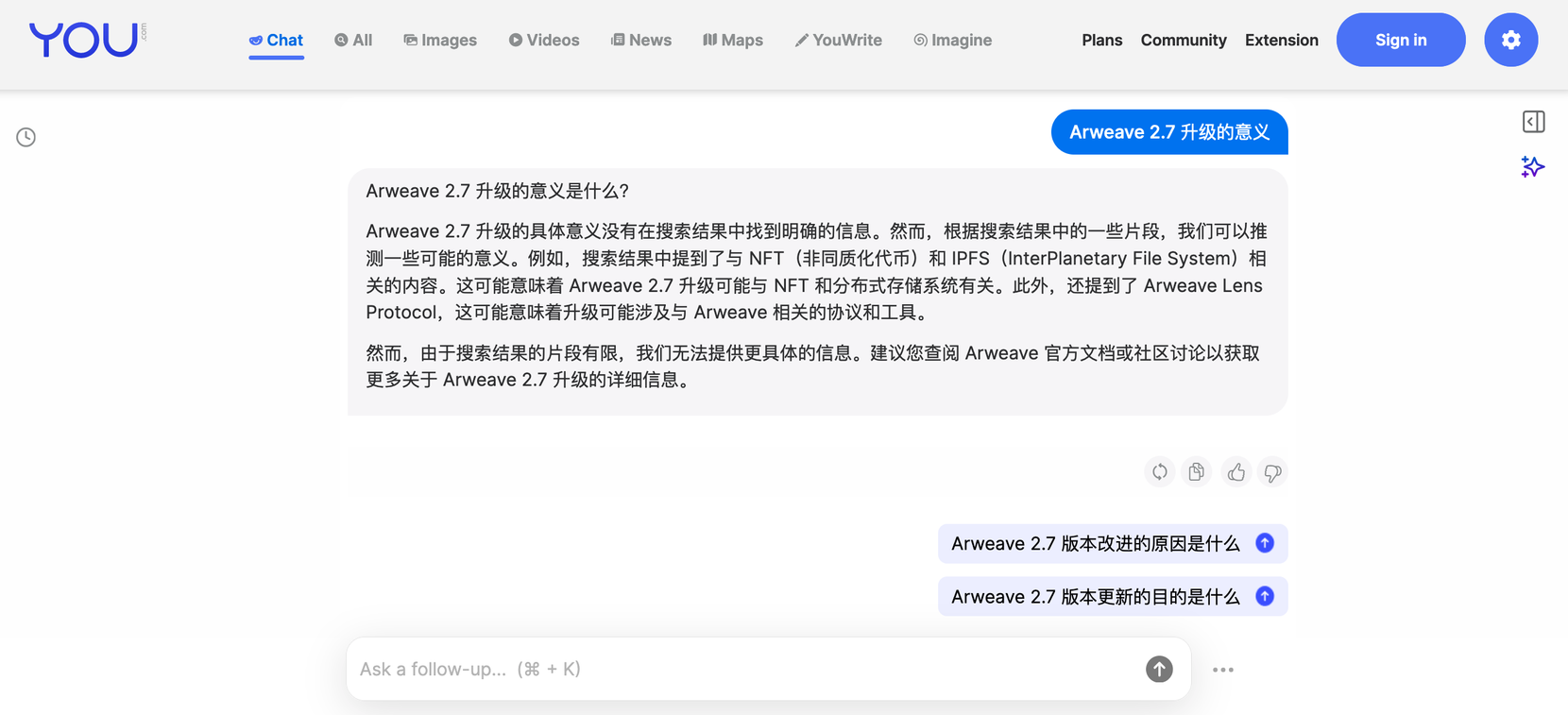
Task: Click the YOU.com logo
Action: 88,40
